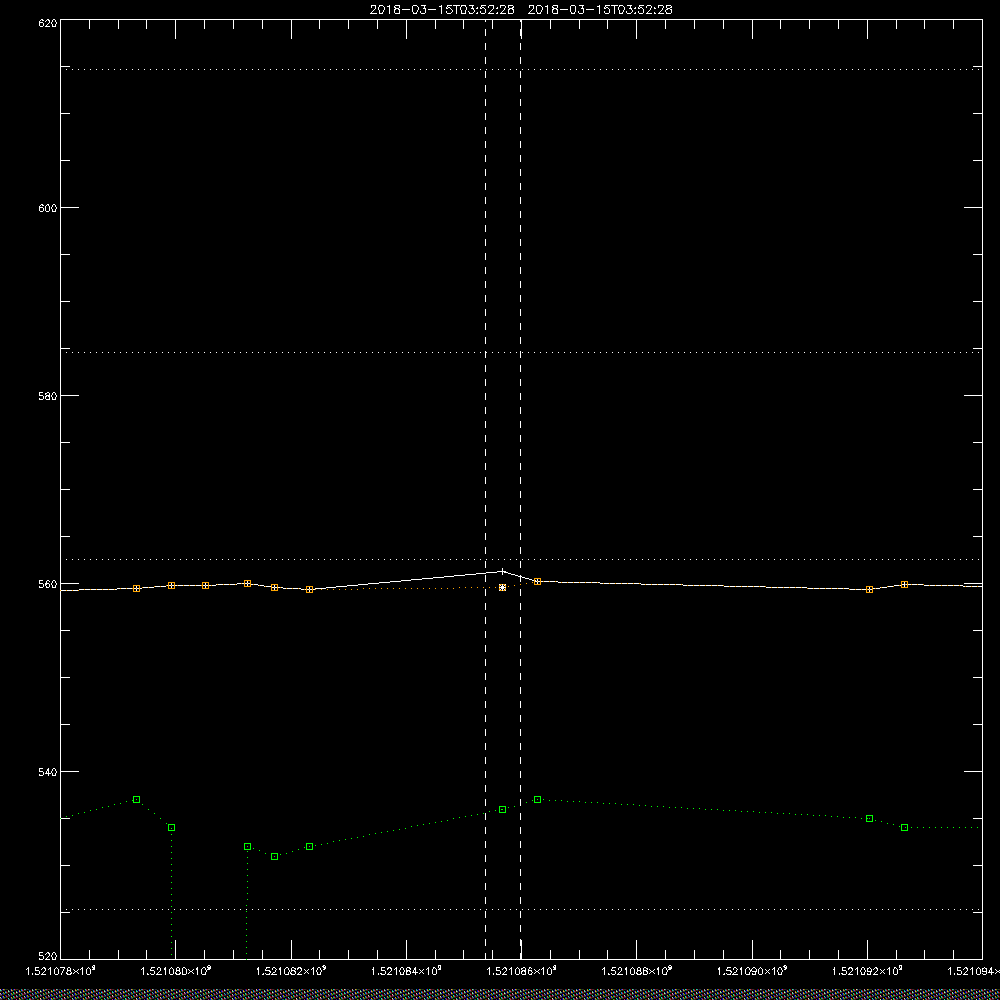
Task: Click the first 2018-03-15T03:52:28 timestamp in the title
Action: 442,10
